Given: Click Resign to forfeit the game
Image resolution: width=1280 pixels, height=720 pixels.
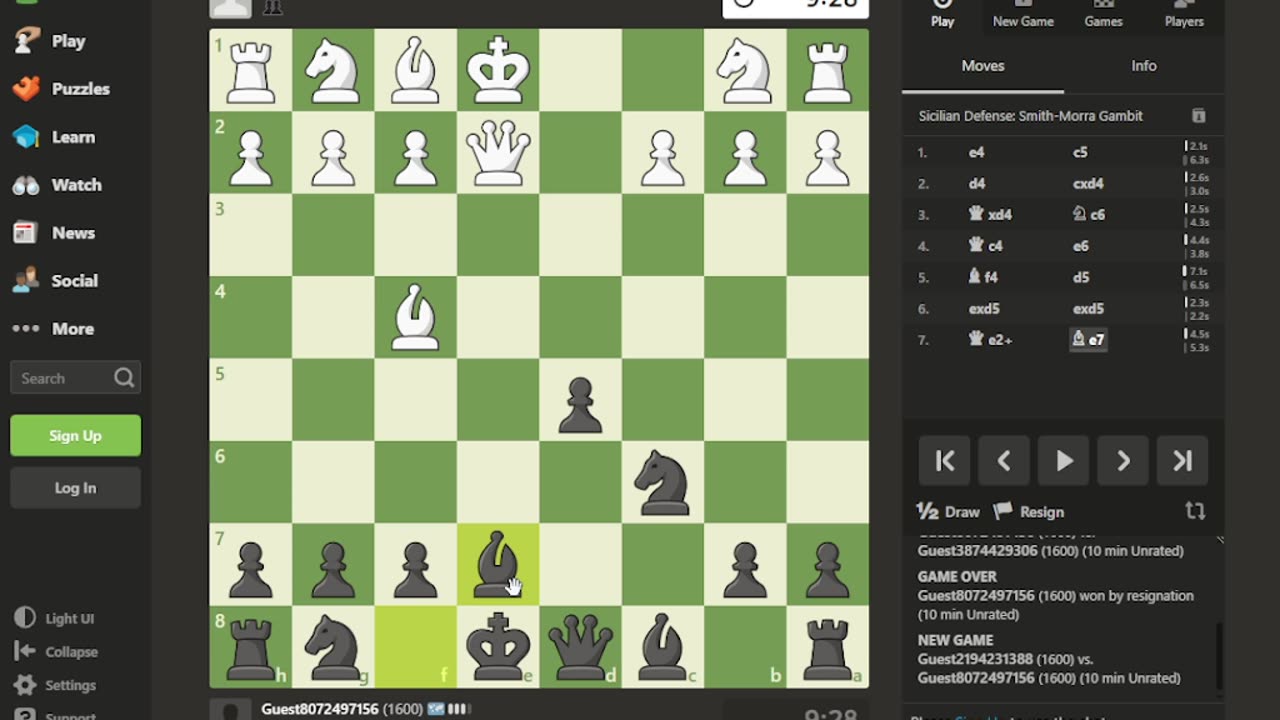Looking at the screenshot, I should click(1029, 512).
